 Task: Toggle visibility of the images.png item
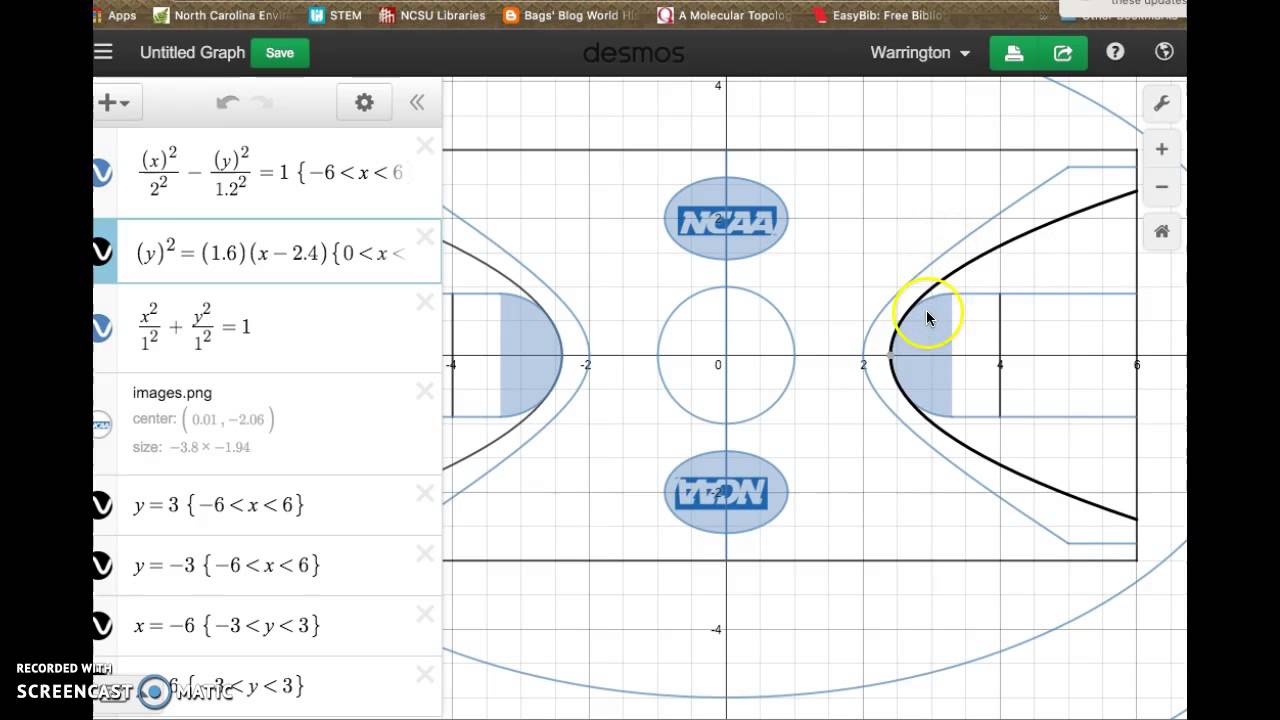(x=101, y=425)
